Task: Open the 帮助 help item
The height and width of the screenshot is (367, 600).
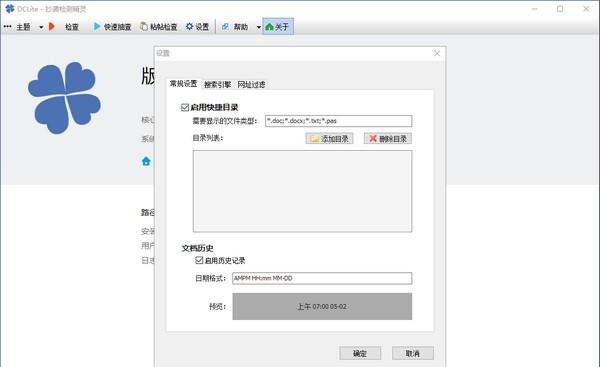Action: point(235,27)
